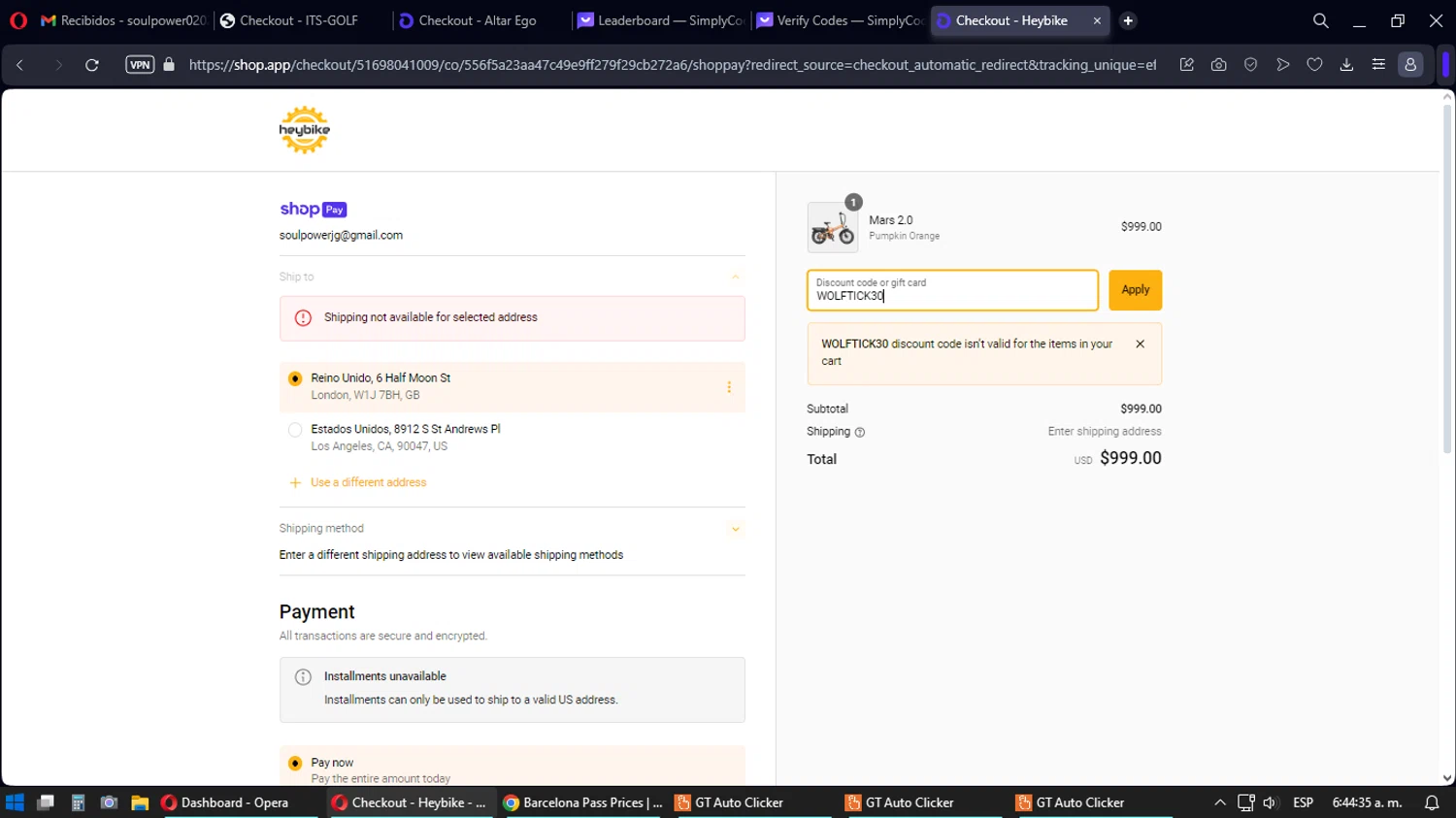The height and width of the screenshot is (818, 1456).
Task: Click the soulpowerjg@gmail.com email text
Action: click(341, 235)
